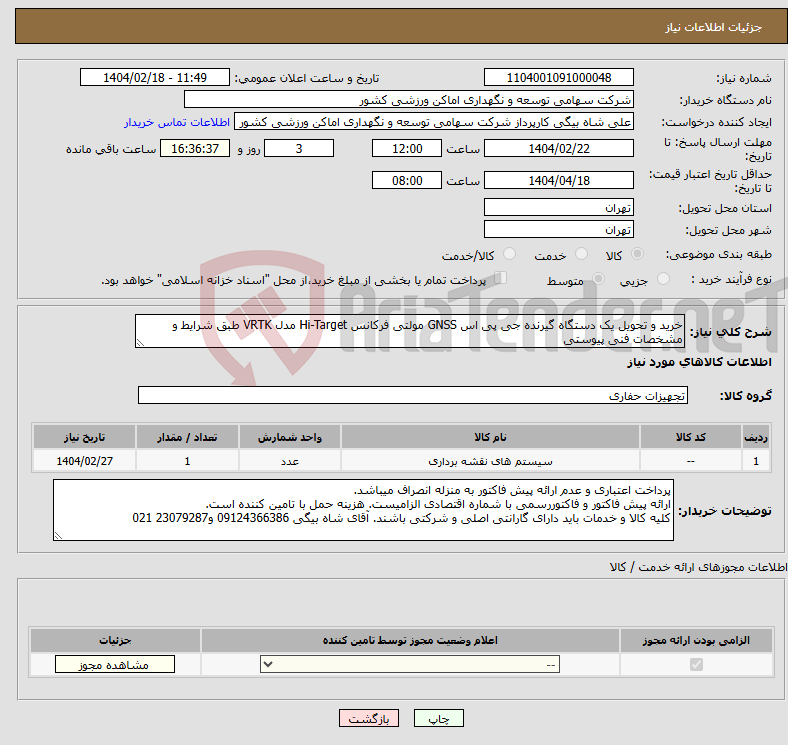Click the description textarea resize handle
The width and height of the screenshot is (788, 745).
pyautogui.click(x=140, y=343)
